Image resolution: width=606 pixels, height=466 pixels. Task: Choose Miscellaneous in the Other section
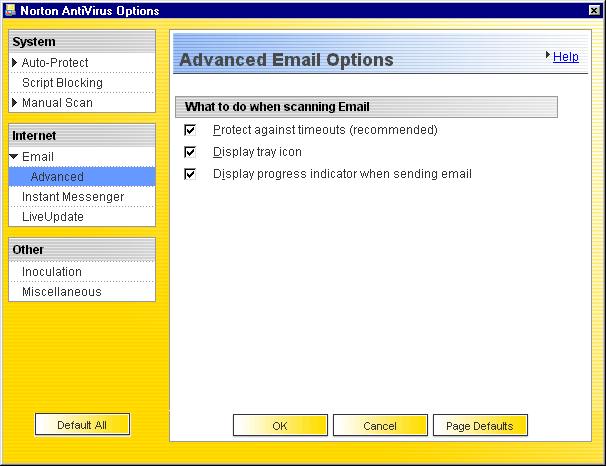62,292
